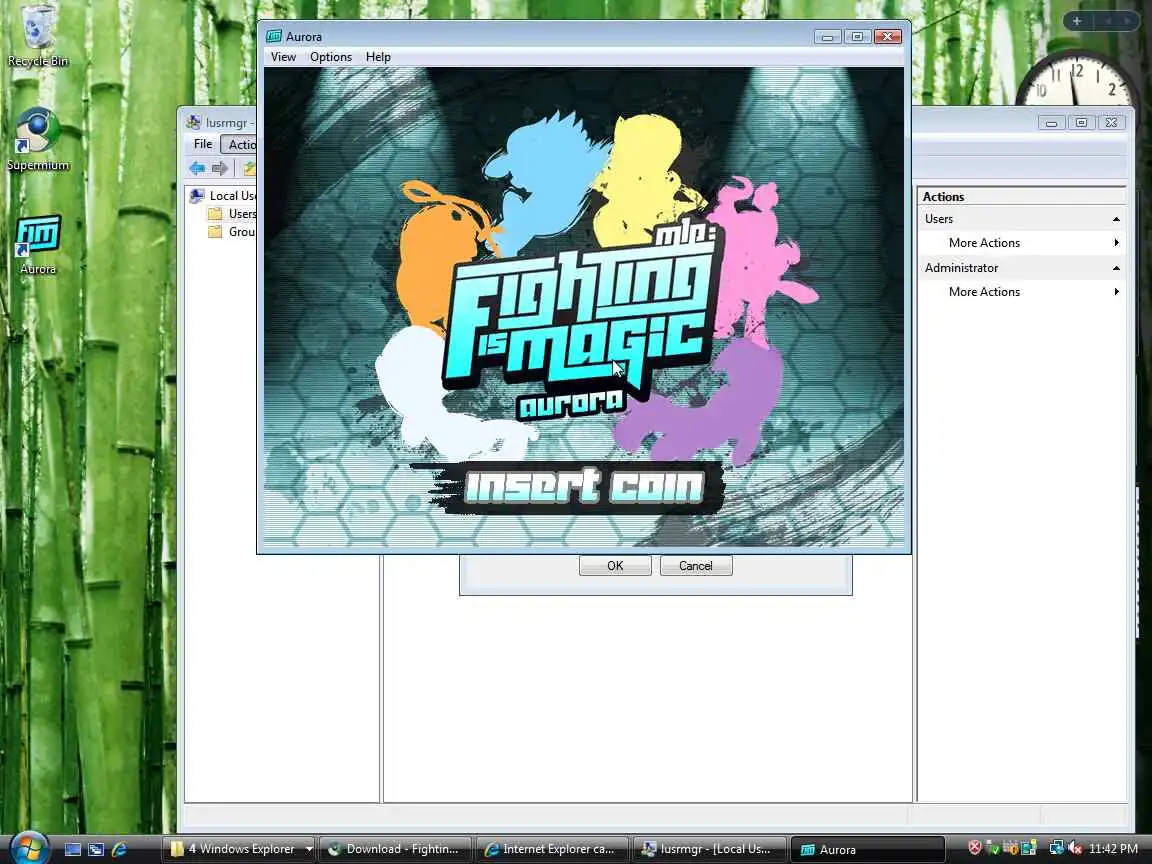Open the Groups folder in lusrmgr tree
The image size is (1152, 864).
click(232, 232)
